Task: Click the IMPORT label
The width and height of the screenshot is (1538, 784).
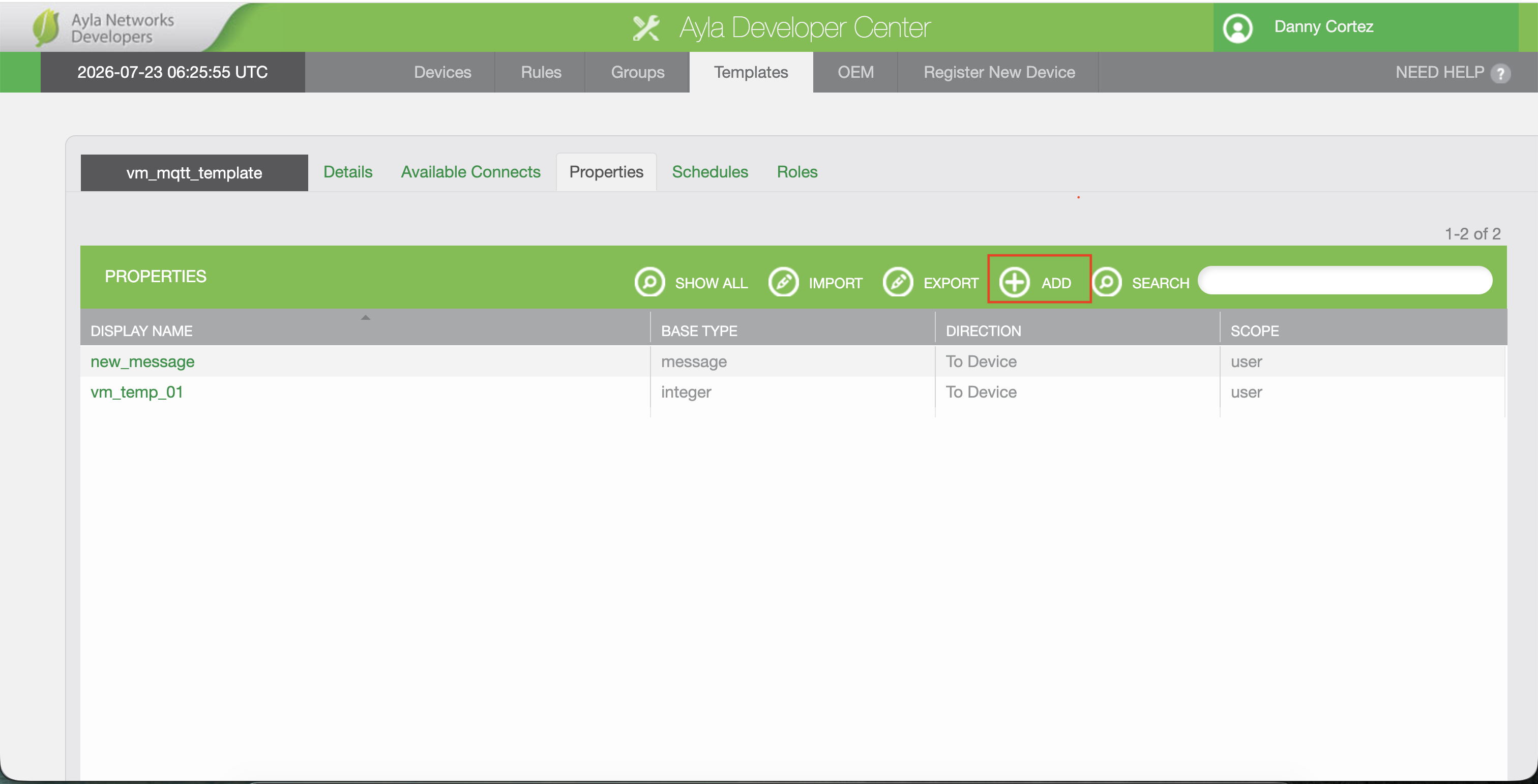Action: pos(835,283)
